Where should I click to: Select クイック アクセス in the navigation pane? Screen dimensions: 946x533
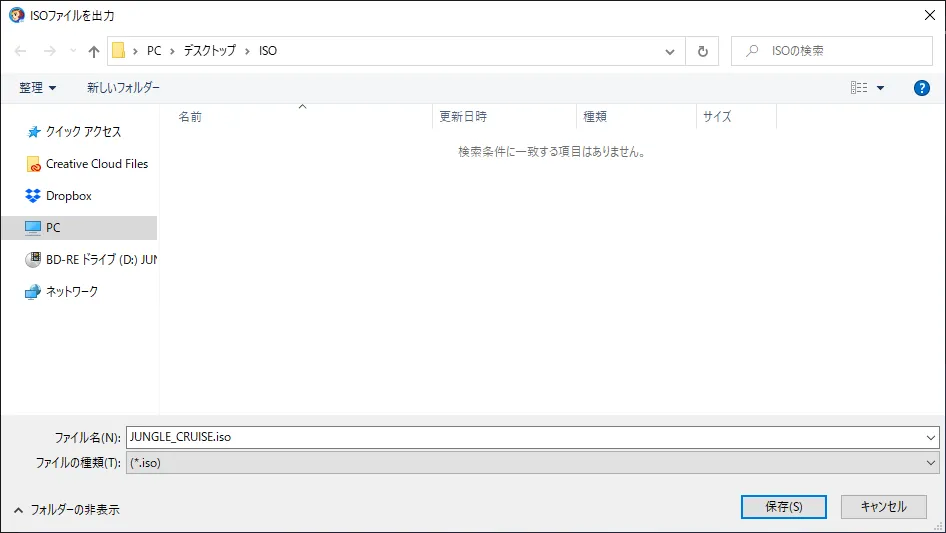coord(83,132)
